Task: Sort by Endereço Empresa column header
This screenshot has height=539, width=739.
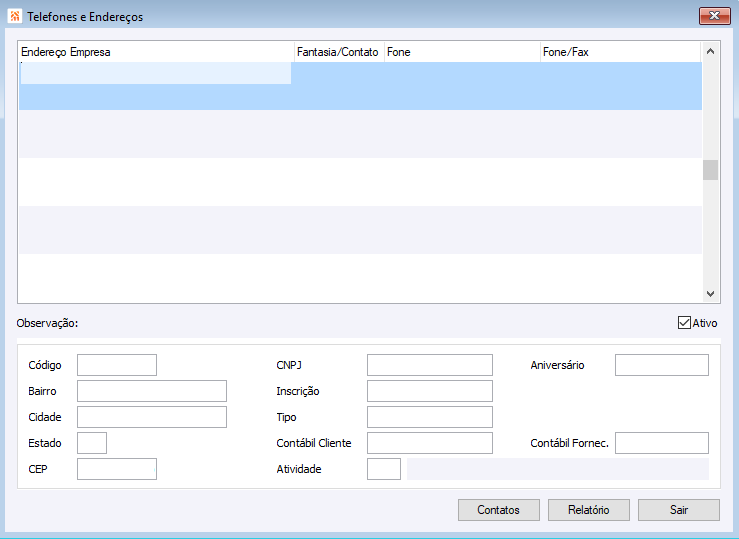Action: [x=156, y=52]
